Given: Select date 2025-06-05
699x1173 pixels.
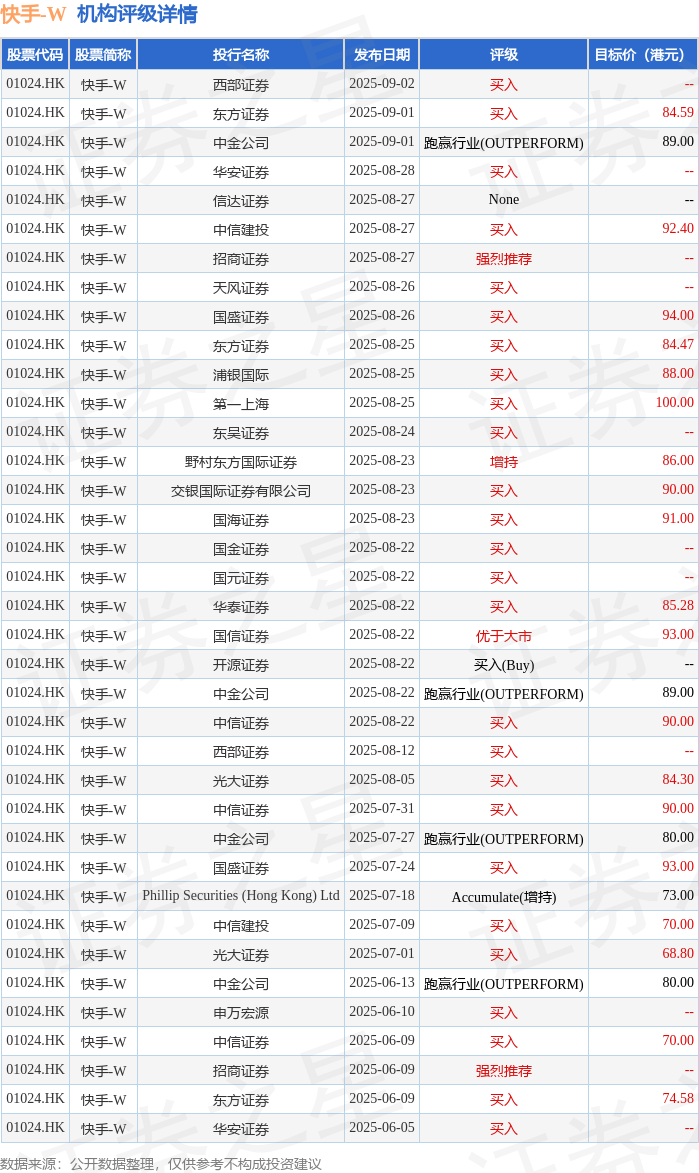Looking at the screenshot, I should 382,1127.
